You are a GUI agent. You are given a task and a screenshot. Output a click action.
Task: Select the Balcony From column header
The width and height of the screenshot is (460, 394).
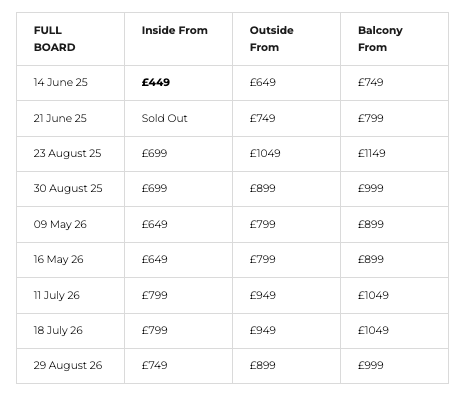click(394, 39)
